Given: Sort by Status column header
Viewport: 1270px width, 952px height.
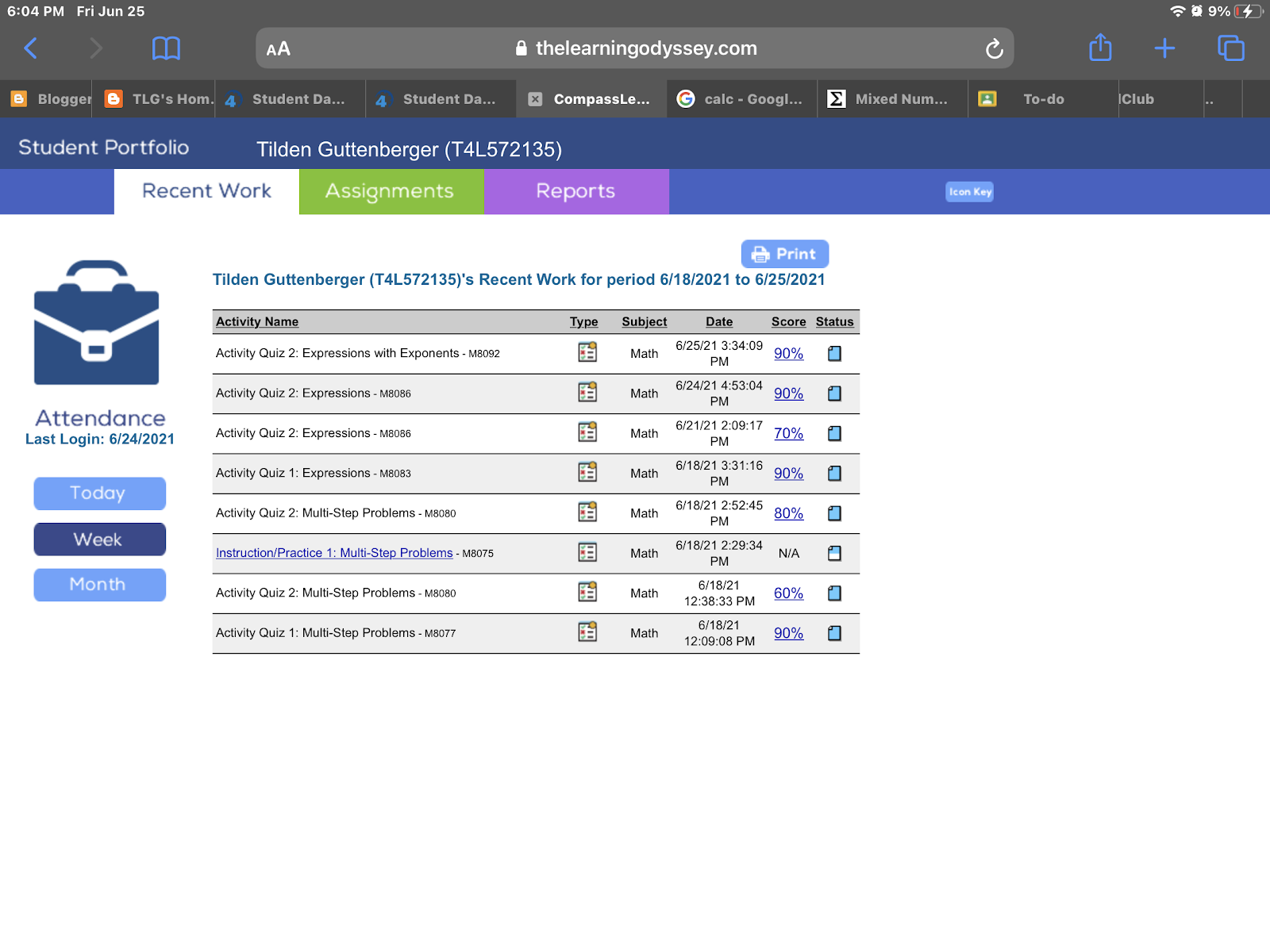Looking at the screenshot, I should (x=835, y=322).
